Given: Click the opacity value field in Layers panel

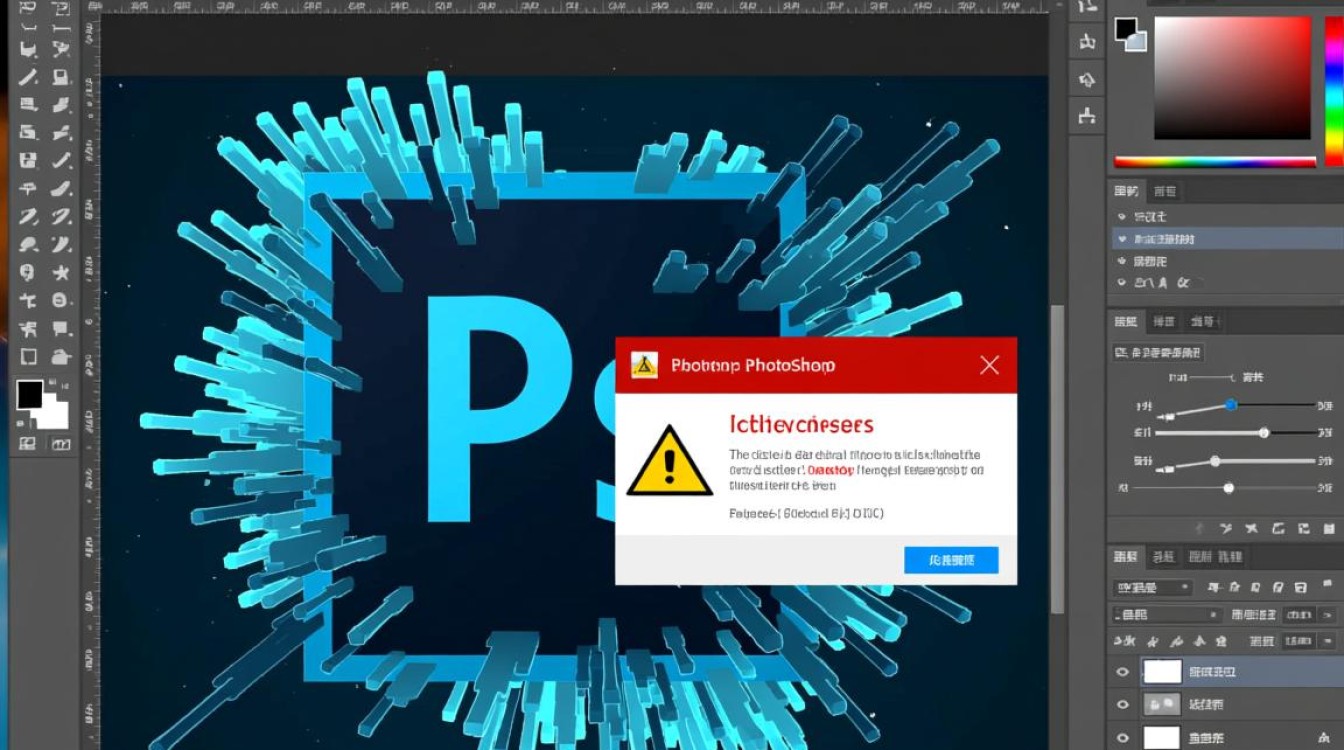Looking at the screenshot, I should (1299, 614).
